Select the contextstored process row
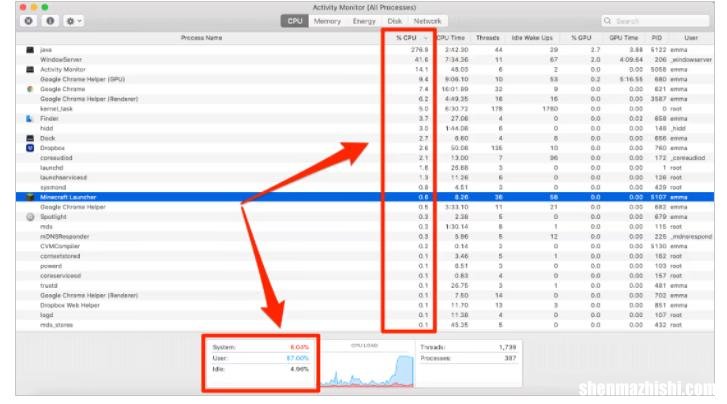 coord(365,256)
